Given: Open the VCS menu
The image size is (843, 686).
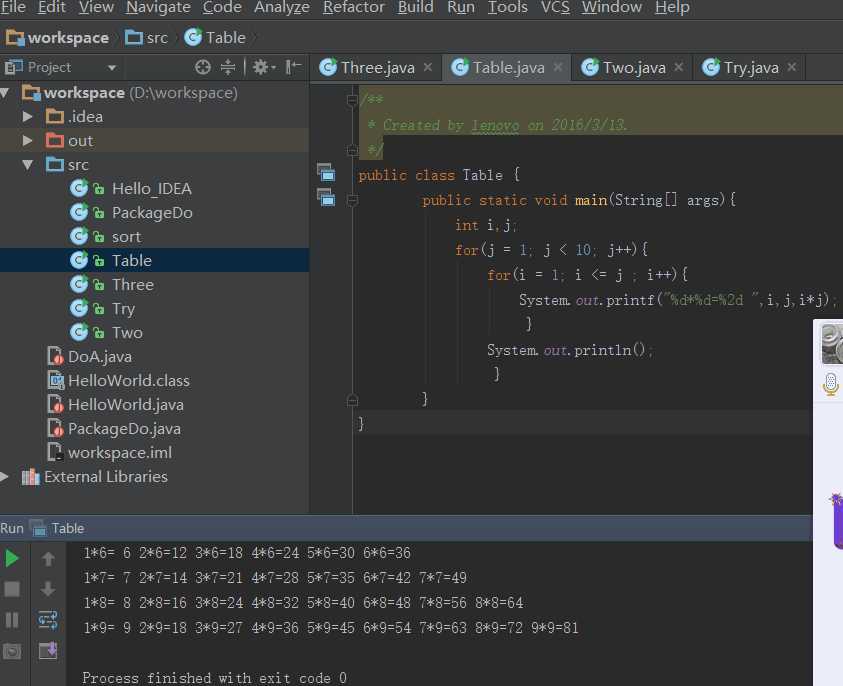Looking at the screenshot, I should click(555, 7).
